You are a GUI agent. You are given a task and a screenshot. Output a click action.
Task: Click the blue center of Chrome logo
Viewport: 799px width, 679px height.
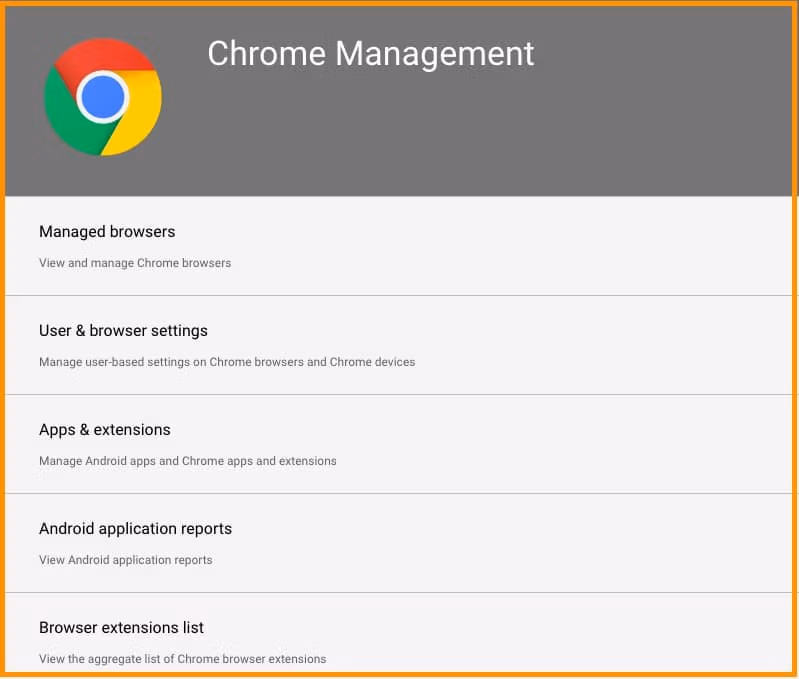tap(102, 98)
